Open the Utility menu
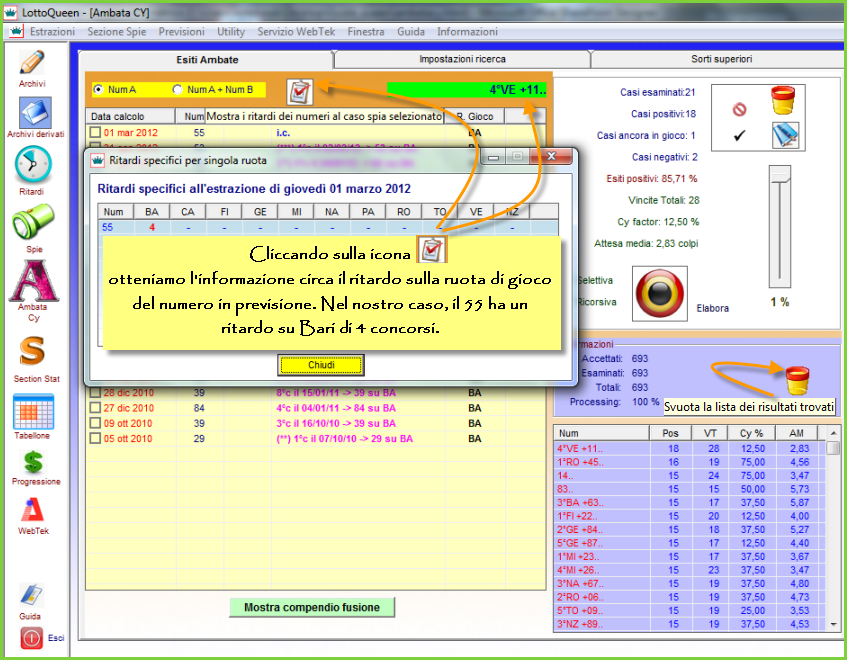Screen dimensions: 847x660 231,32
